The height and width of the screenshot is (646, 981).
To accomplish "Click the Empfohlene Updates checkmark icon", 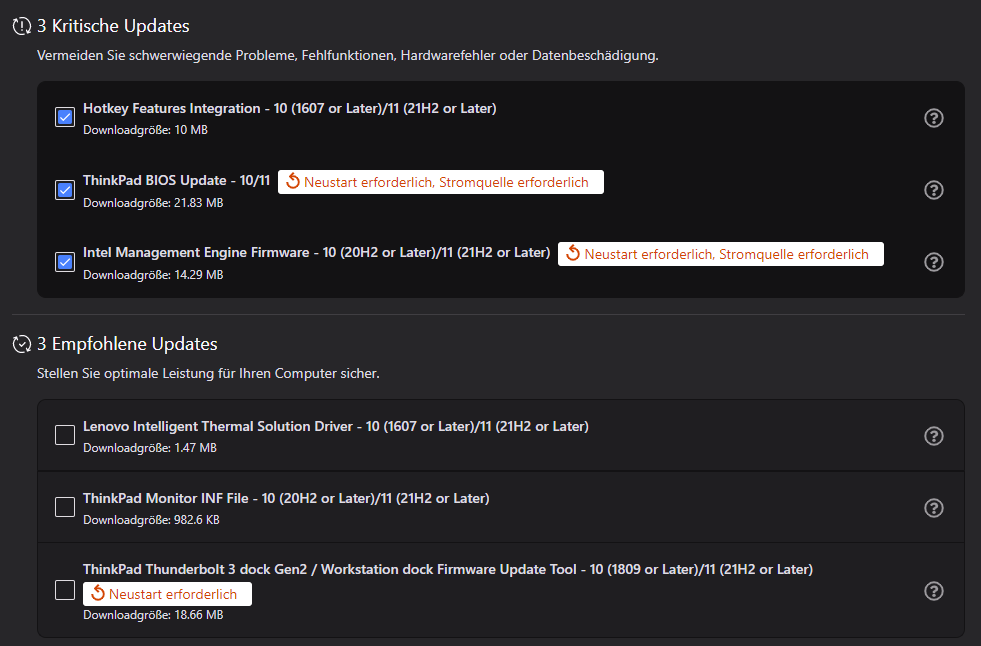I will pos(22,344).
